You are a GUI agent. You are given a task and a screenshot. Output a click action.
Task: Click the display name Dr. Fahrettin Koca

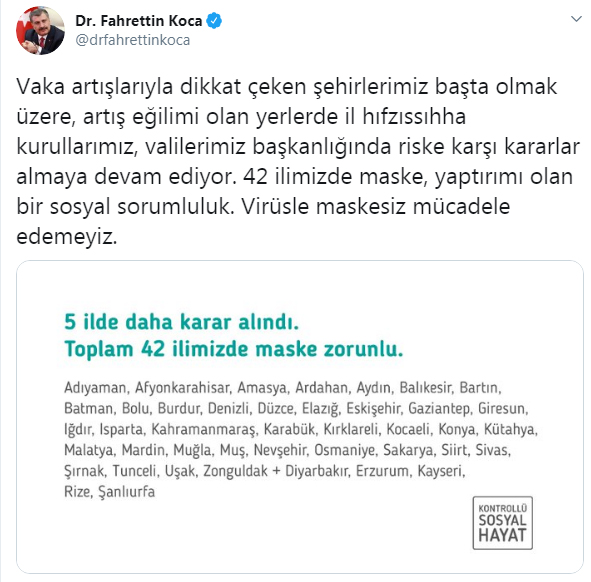click(x=139, y=21)
